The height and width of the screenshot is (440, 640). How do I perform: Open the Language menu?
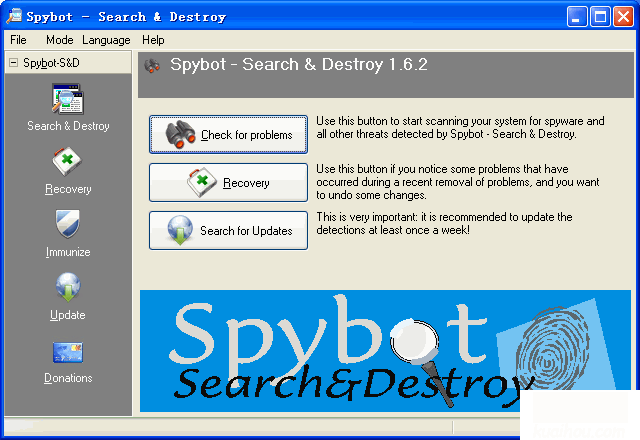click(x=106, y=40)
